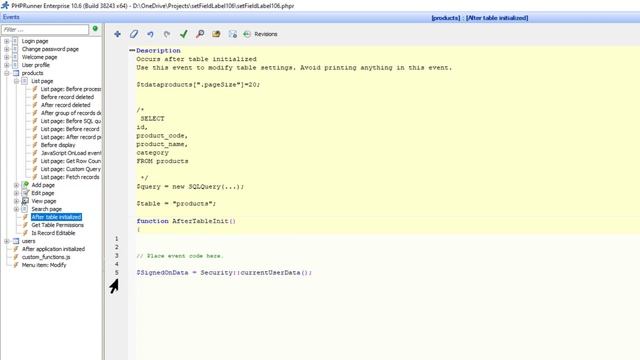Redo the reverted code edit

(167, 34)
